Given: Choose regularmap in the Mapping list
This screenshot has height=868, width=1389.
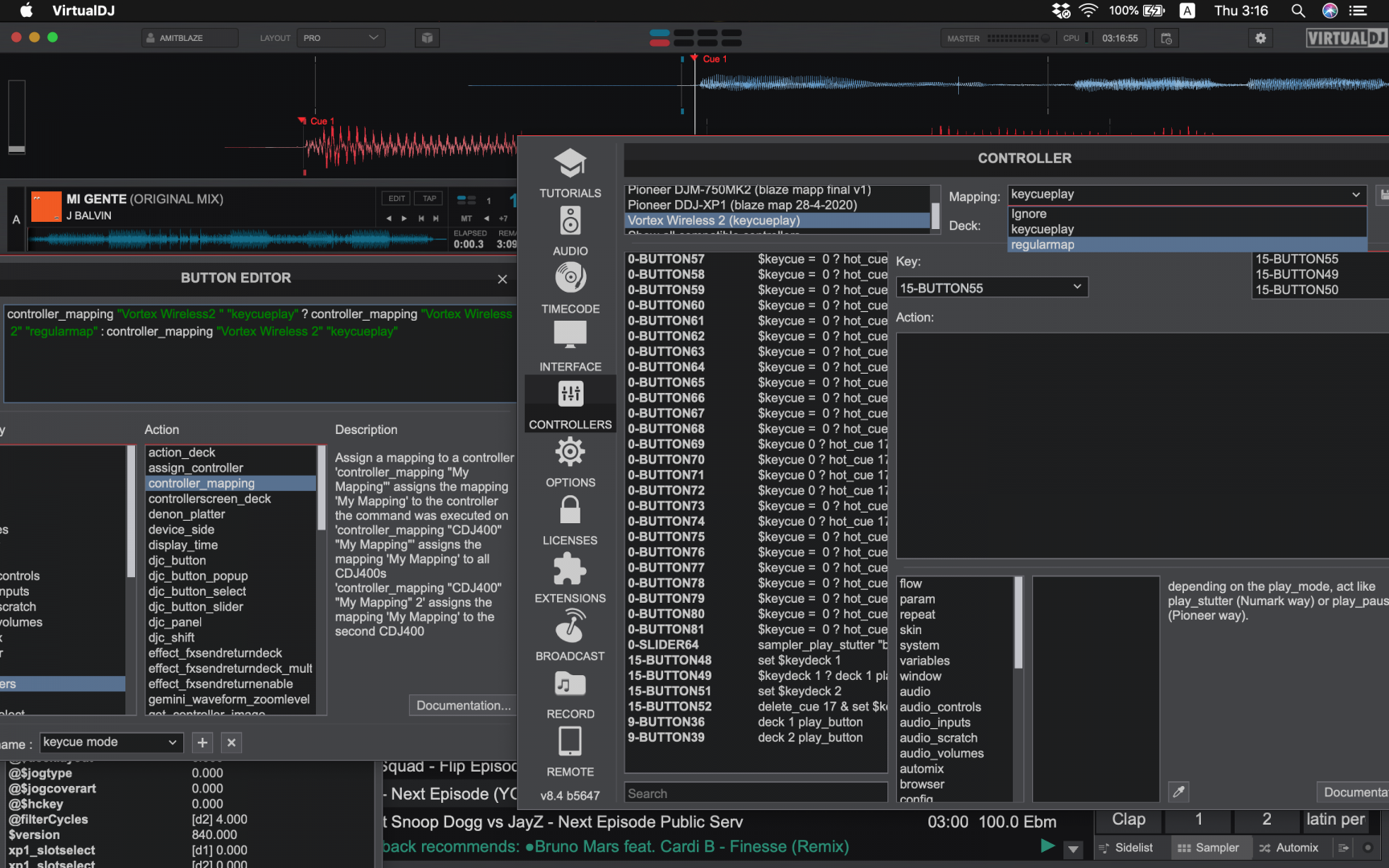Looking at the screenshot, I should tap(1186, 244).
